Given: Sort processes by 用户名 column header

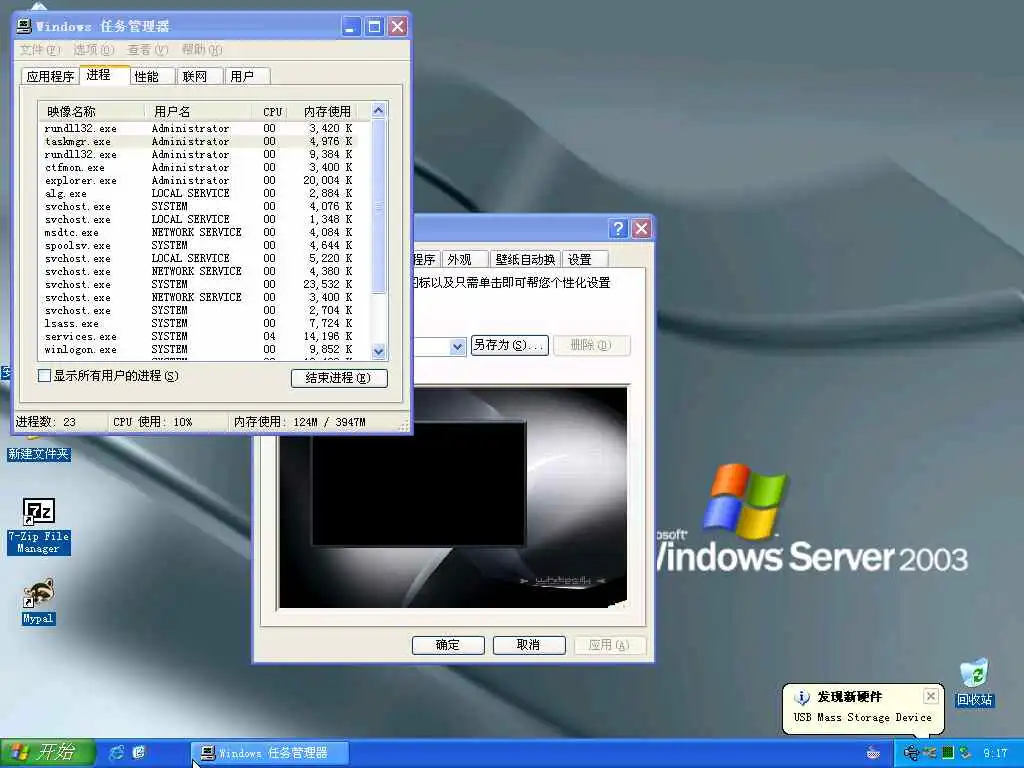Looking at the screenshot, I should pos(198,112).
